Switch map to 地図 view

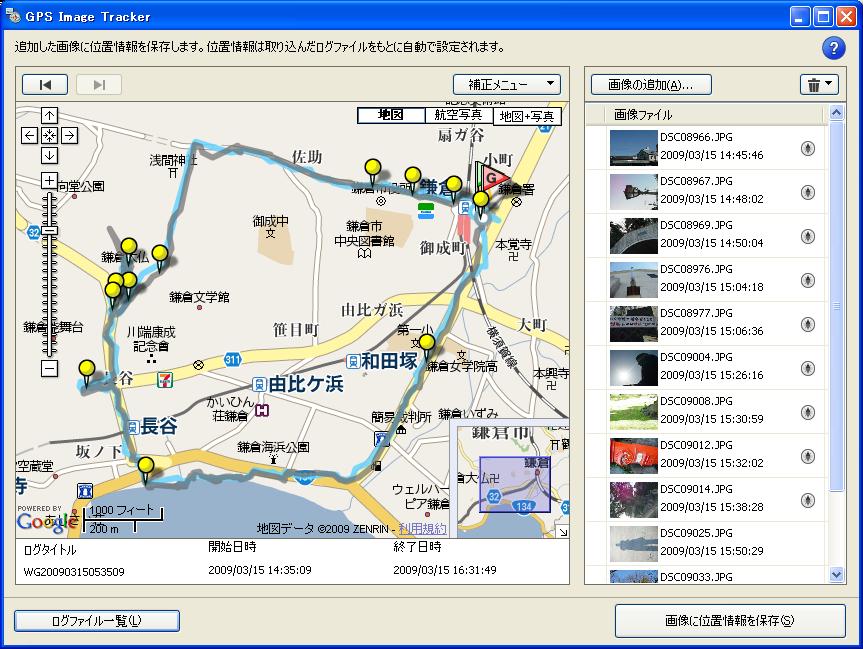point(390,116)
